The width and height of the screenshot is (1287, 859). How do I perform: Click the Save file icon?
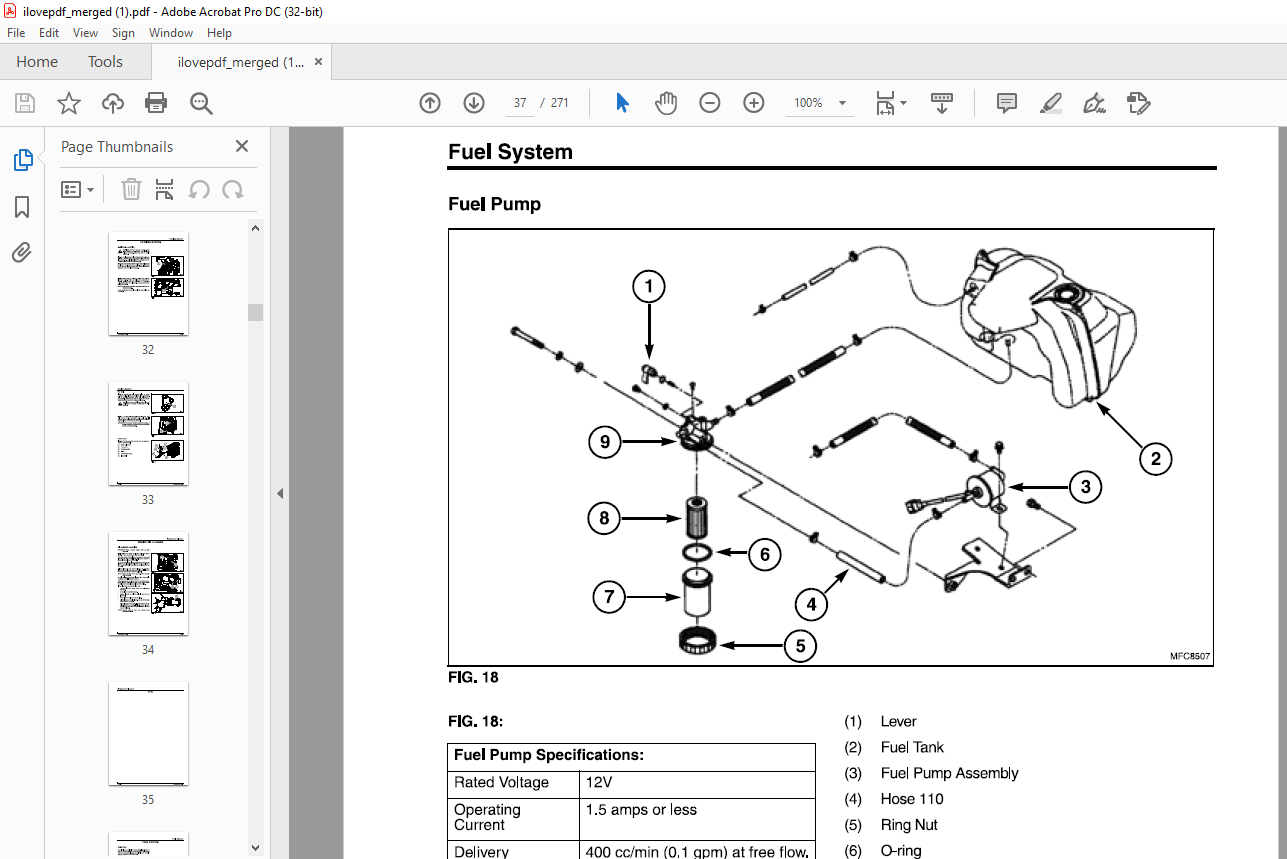tap(25, 103)
